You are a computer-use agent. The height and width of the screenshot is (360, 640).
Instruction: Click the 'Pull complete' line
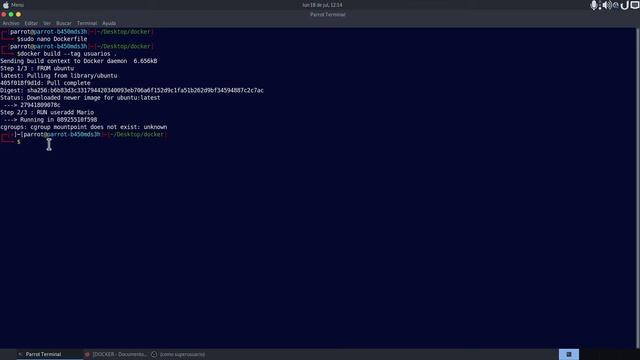point(45,83)
